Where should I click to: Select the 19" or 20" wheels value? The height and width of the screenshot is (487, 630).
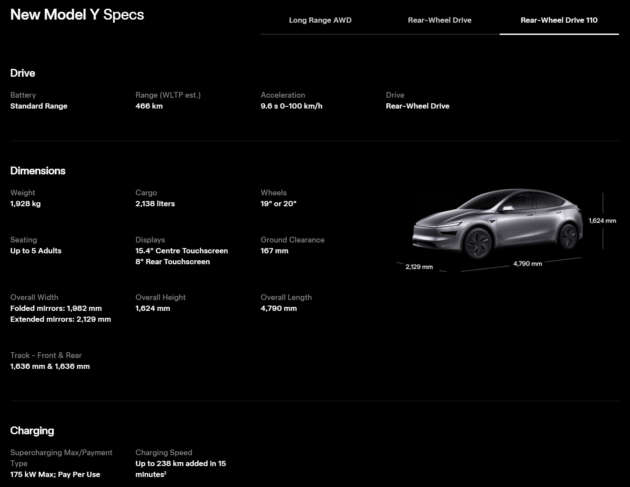[x=278, y=204]
